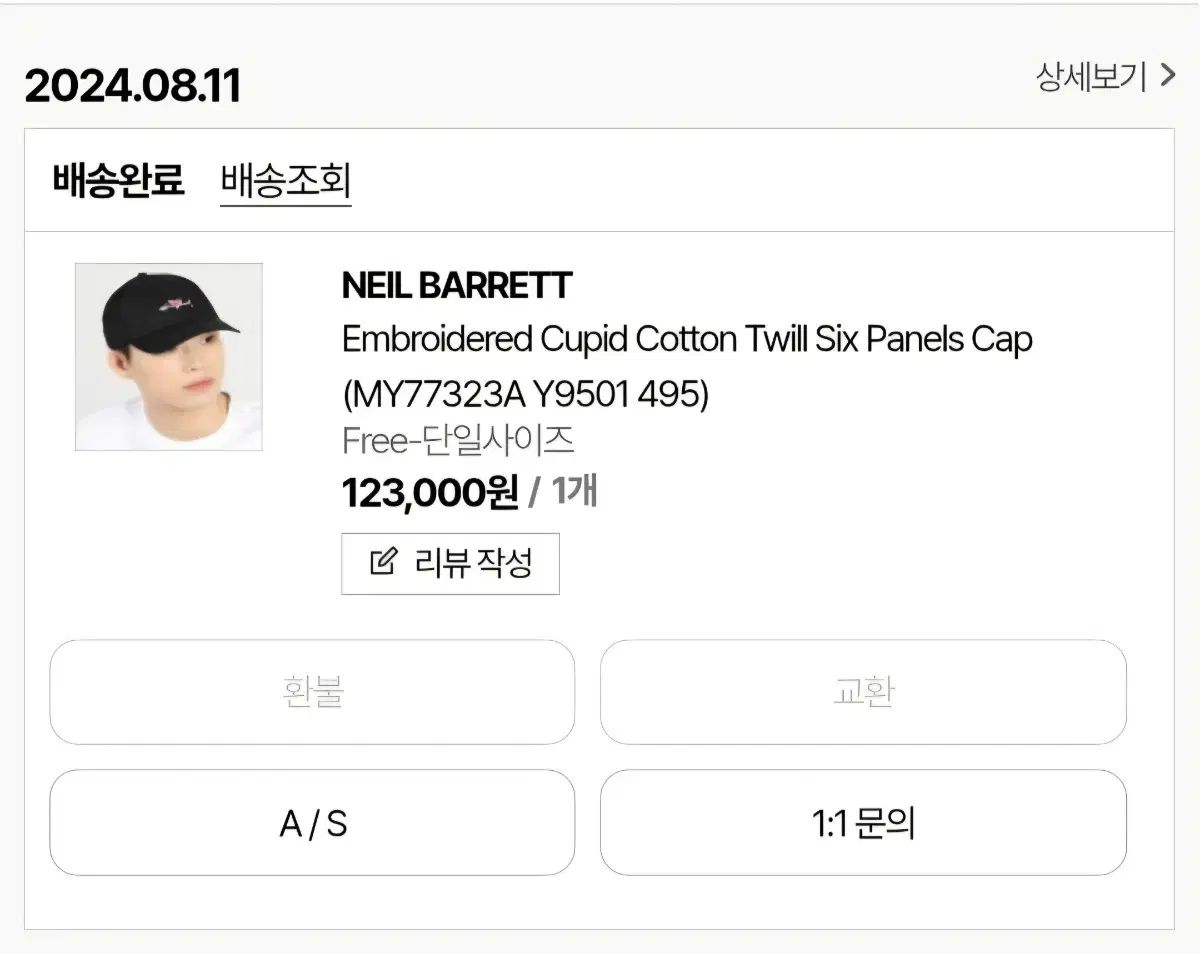Open the 1:1 문의 inquiry button
This screenshot has width=1200, height=954.
click(x=863, y=823)
